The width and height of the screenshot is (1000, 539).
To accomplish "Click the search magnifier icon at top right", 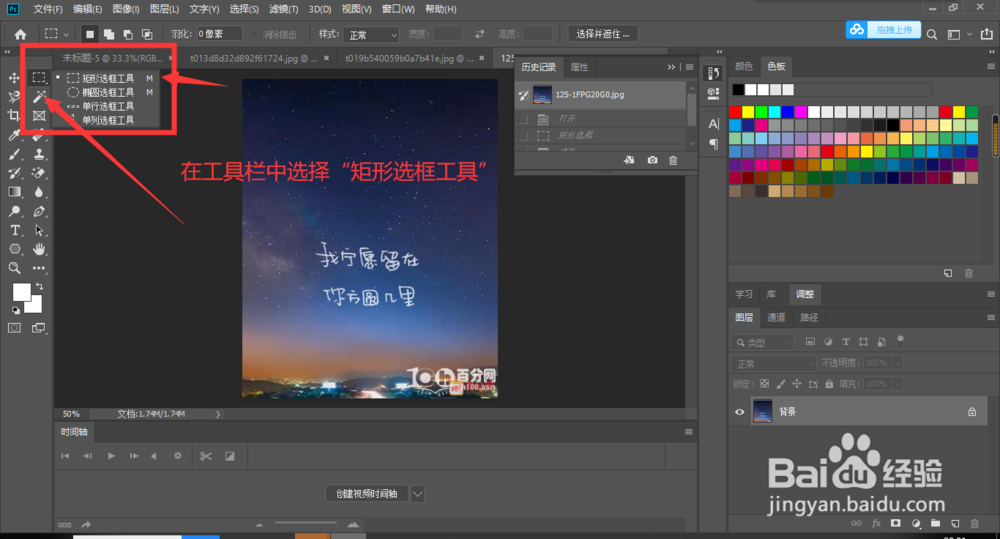I will (932, 34).
